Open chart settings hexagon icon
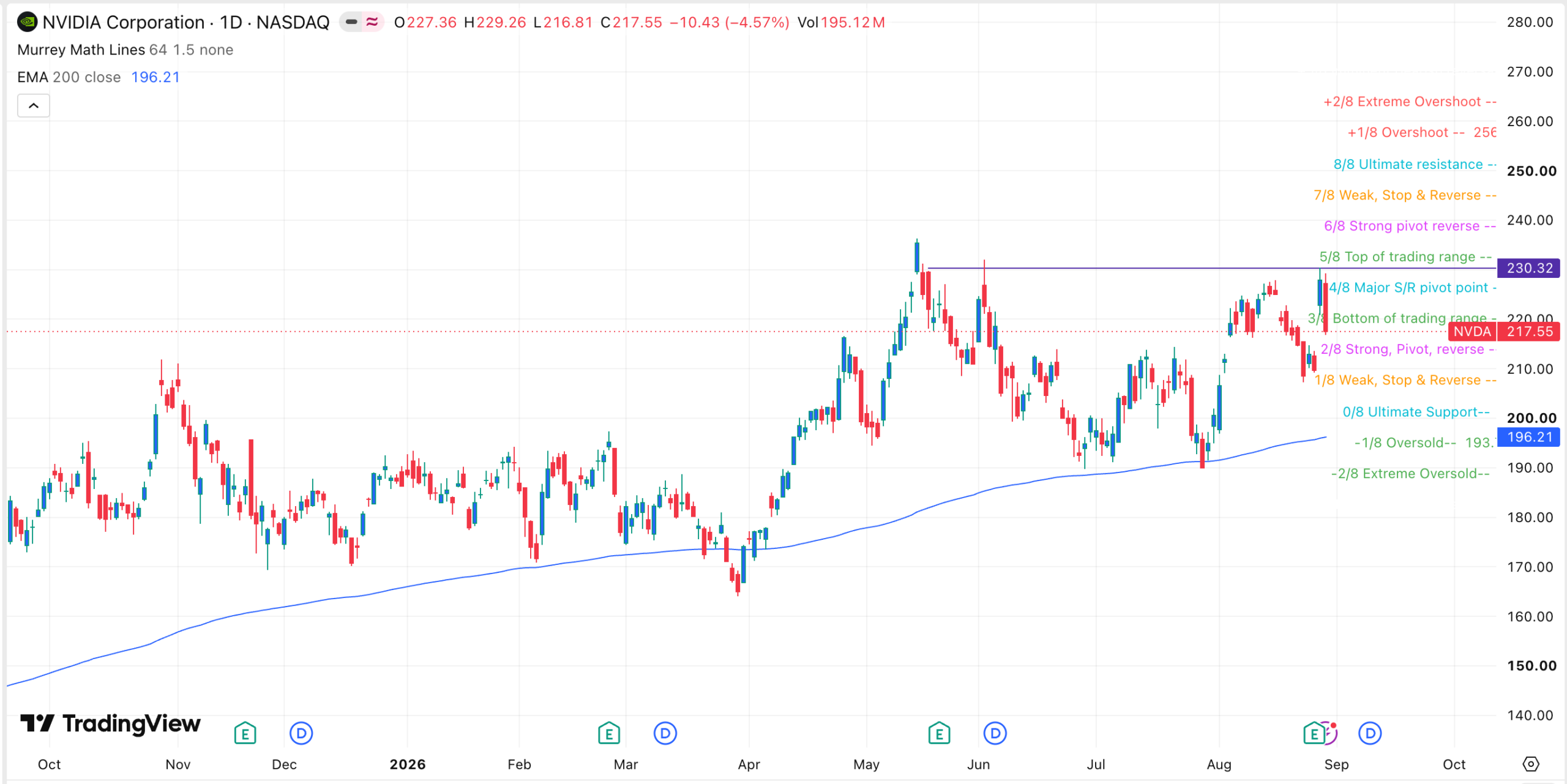The height and width of the screenshot is (784, 1567). (1530, 764)
